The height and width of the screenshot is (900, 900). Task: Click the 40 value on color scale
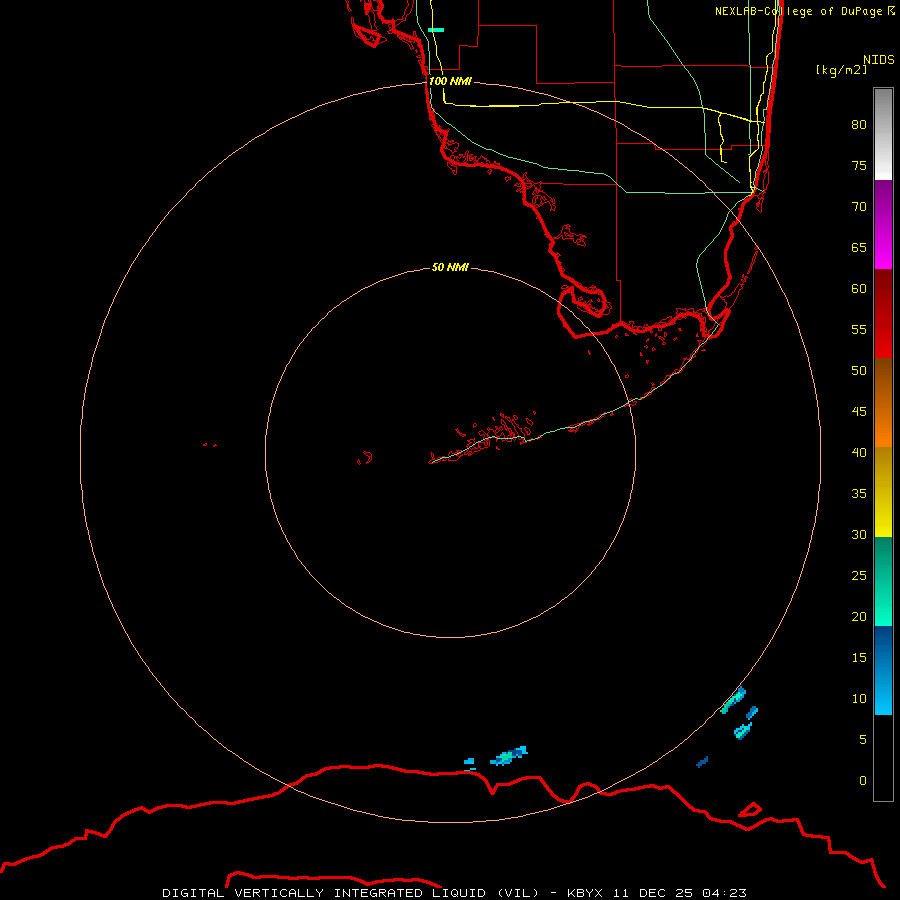(x=859, y=452)
